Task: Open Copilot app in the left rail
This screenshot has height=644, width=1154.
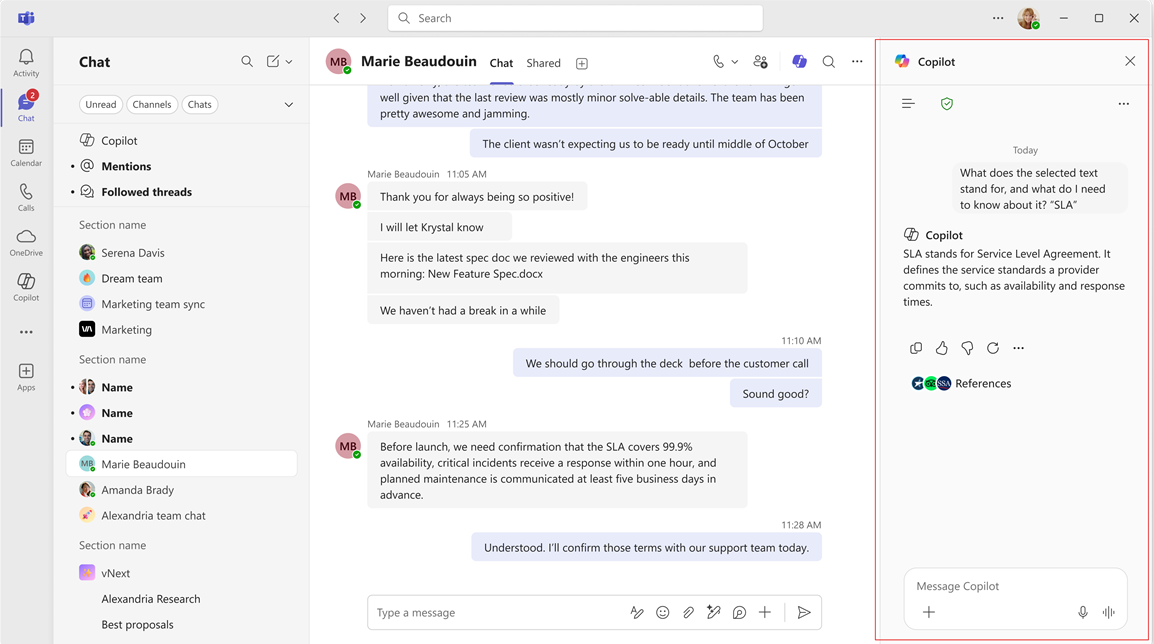Action: (x=26, y=287)
